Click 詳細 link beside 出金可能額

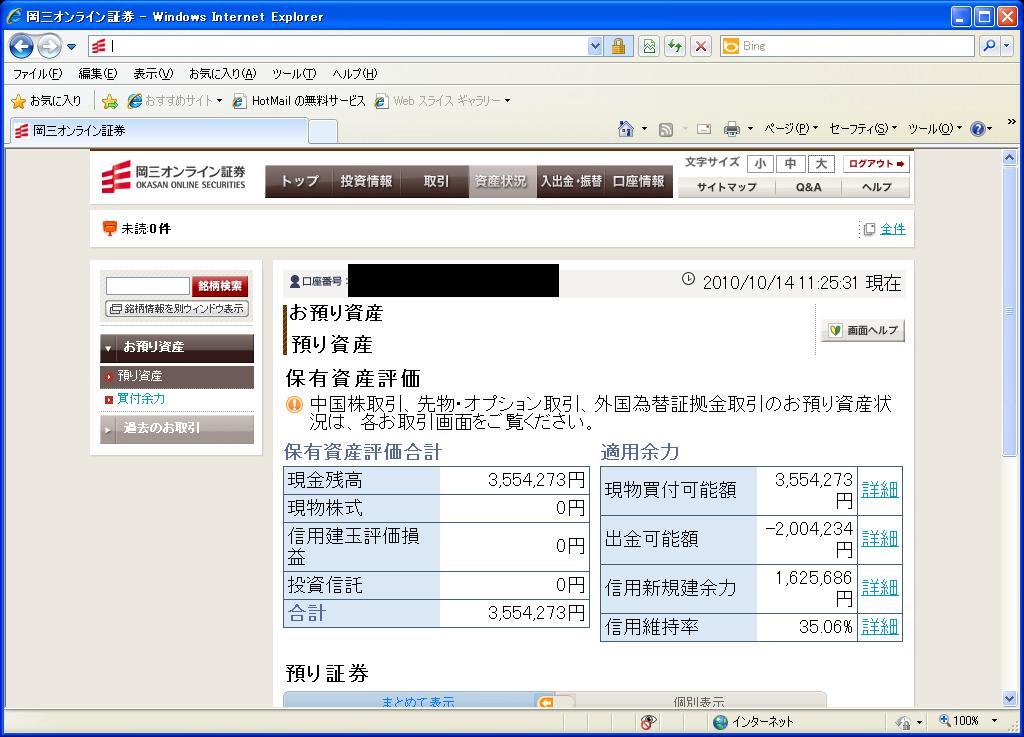click(879, 539)
